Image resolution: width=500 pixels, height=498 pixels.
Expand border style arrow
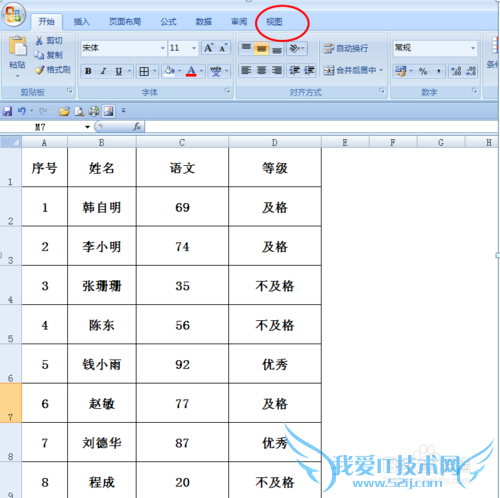(155, 71)
